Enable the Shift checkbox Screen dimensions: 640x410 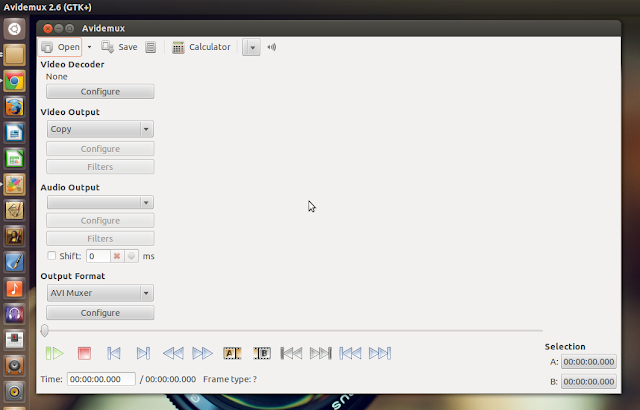click(x=51, y=256)
